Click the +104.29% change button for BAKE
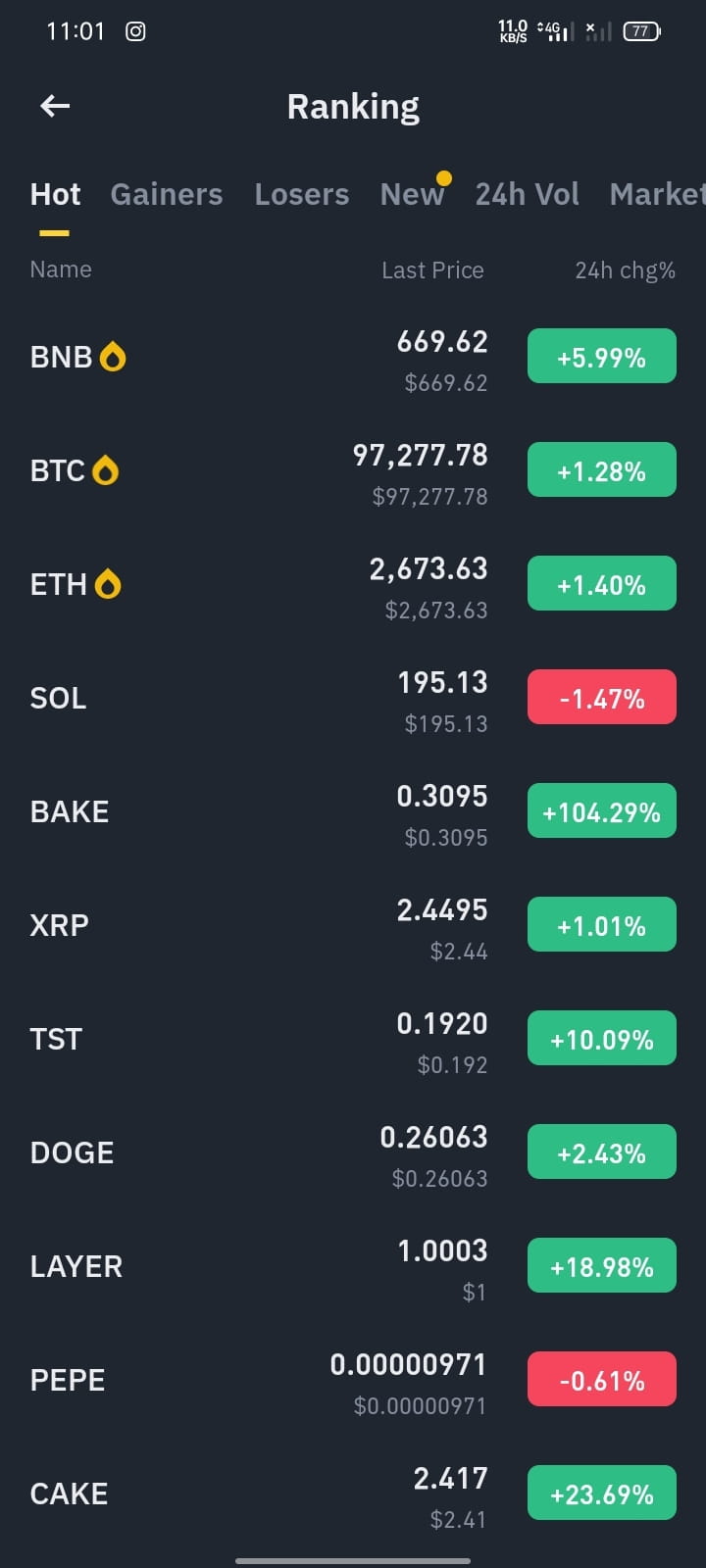Image resolution: width=706 pixels, height=1568 pixels. pos(602,810)
